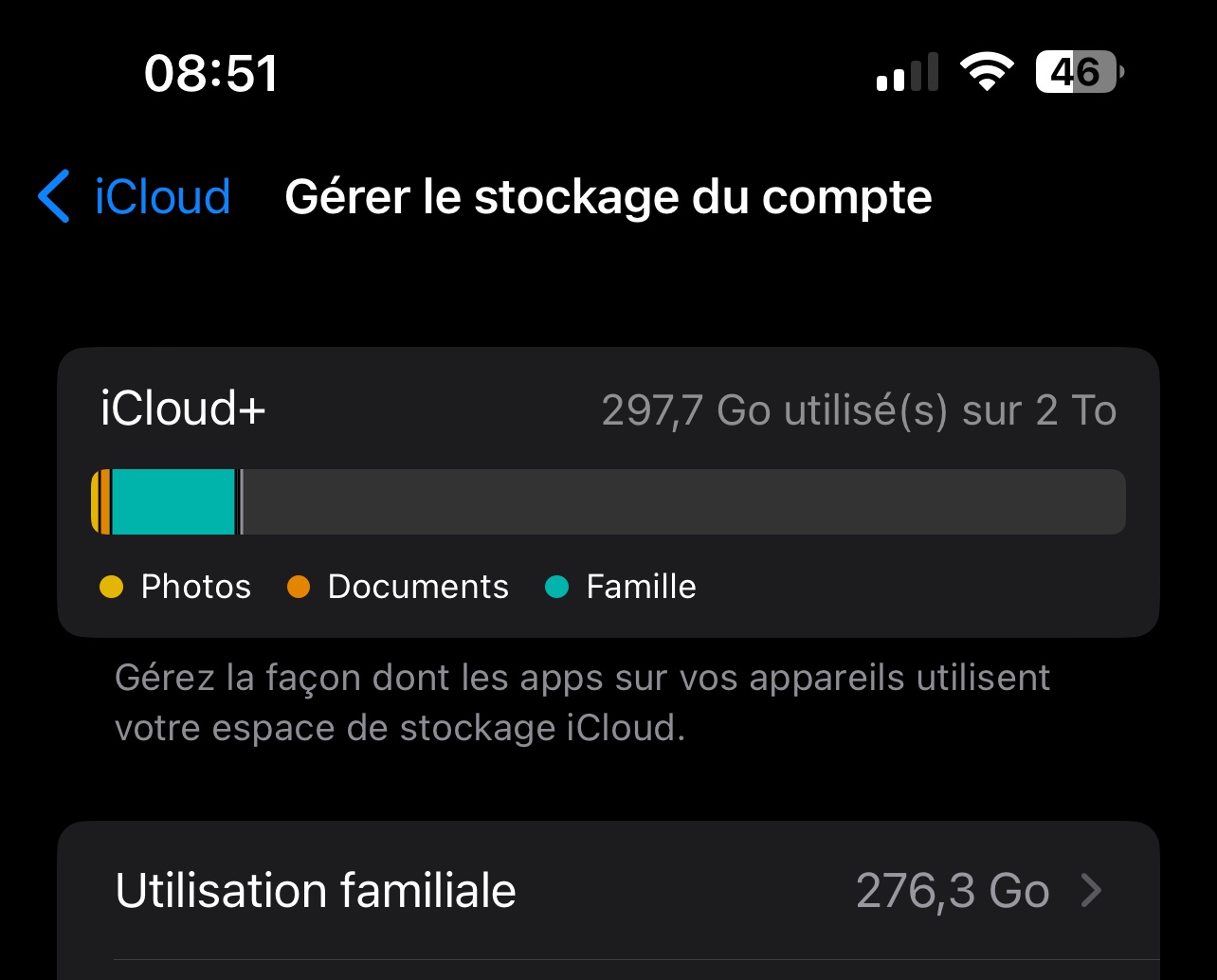This screenshot has width=1217, height=980.
Task: Tap the 08:51 clock in status bar
Action: [211, 73]
